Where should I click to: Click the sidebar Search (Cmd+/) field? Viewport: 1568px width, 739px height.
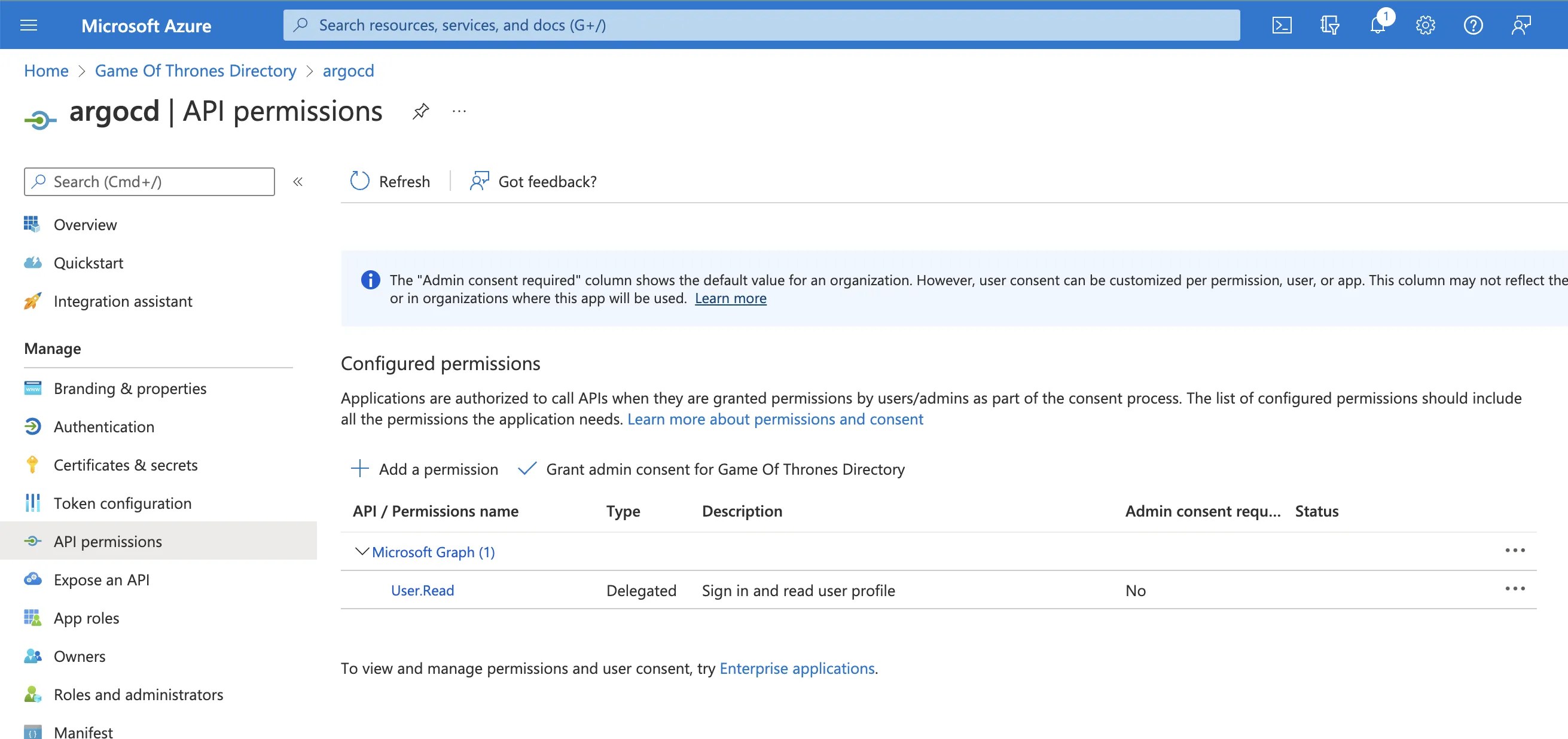(149, 181)
